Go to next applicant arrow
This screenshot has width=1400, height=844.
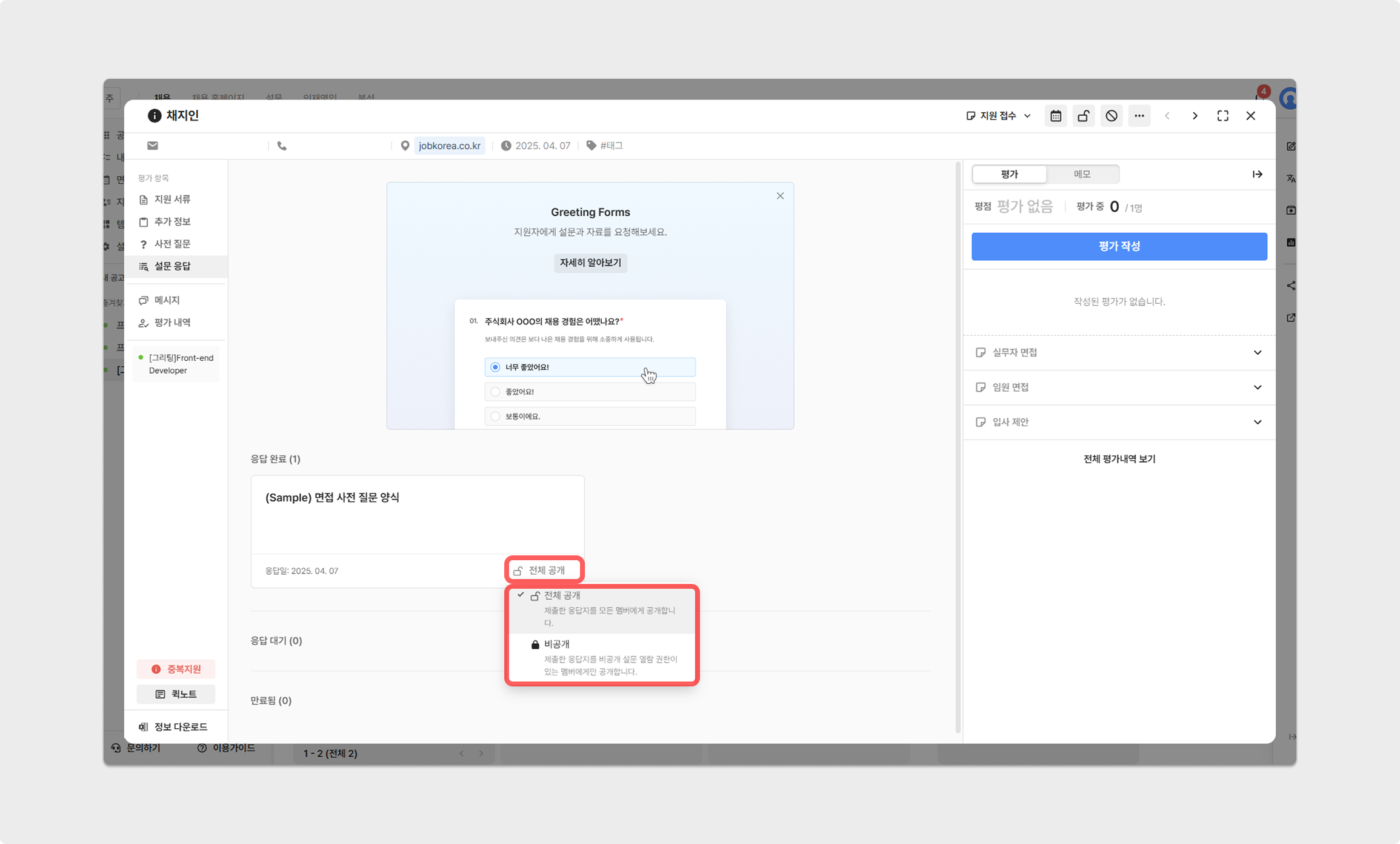click(x=1195, y=116)
